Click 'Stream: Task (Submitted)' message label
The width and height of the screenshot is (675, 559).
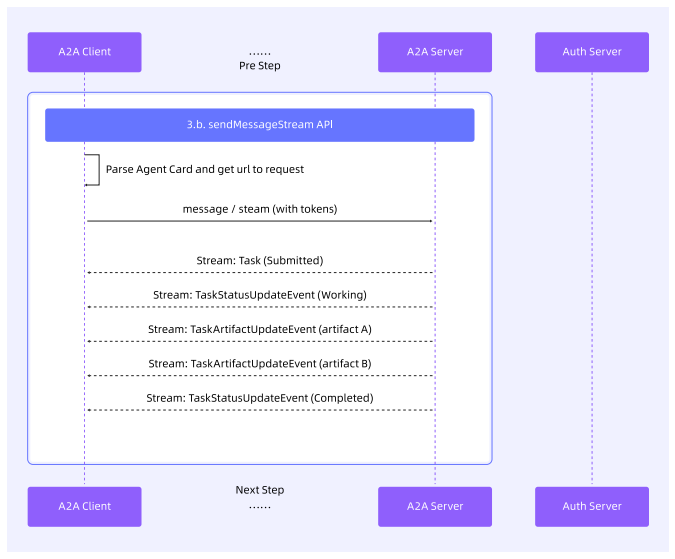260,260
